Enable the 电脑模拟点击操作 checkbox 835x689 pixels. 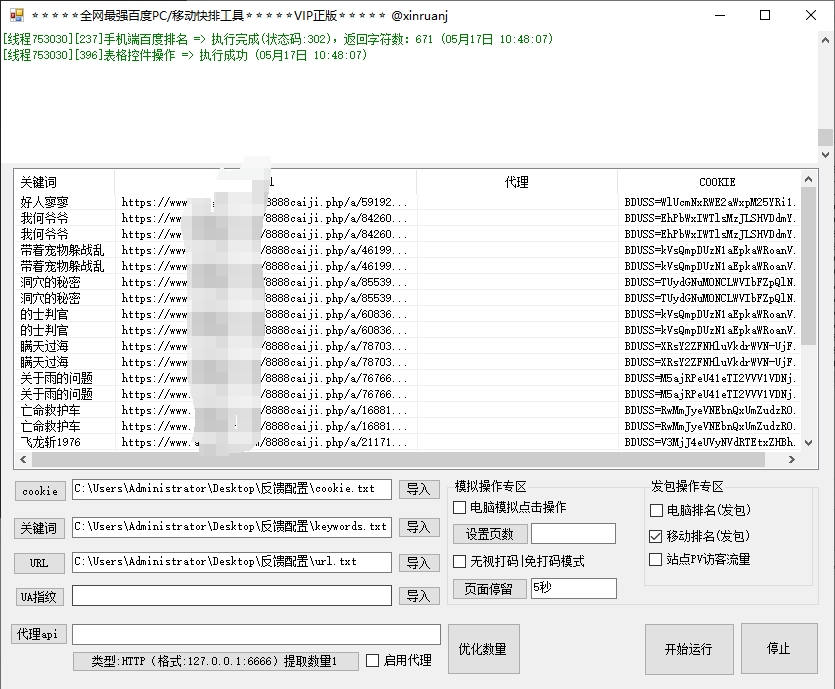(460, 507)
